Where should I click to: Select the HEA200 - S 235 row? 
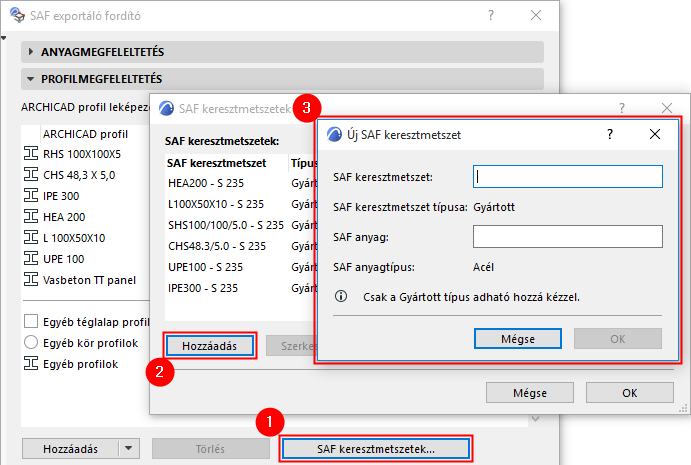[x=241, y=183]
